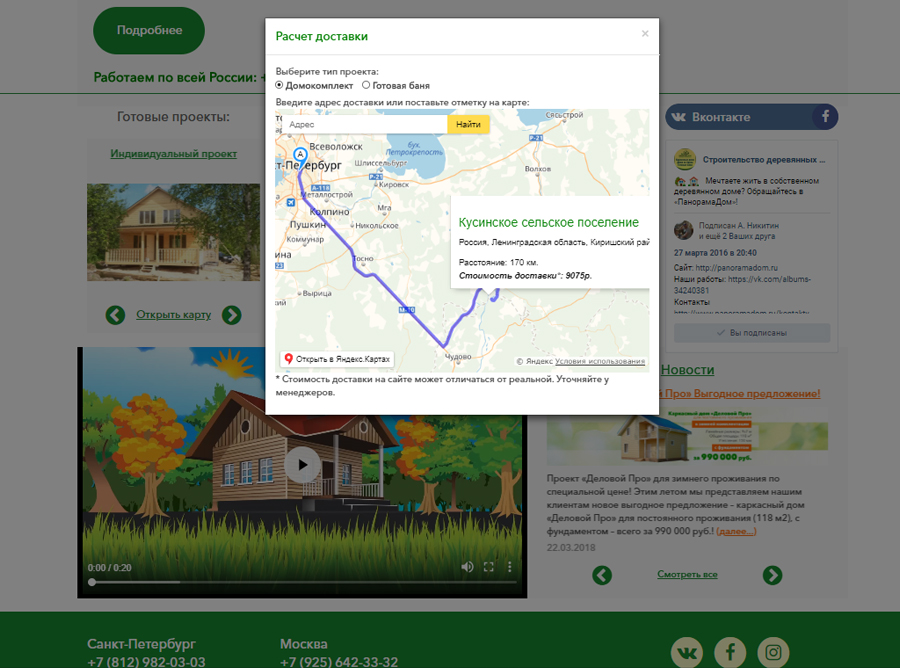Open the wooden house project thumbnail
Image resolution: width=900 pixels, height=668 pixels.
coord(173,232)
